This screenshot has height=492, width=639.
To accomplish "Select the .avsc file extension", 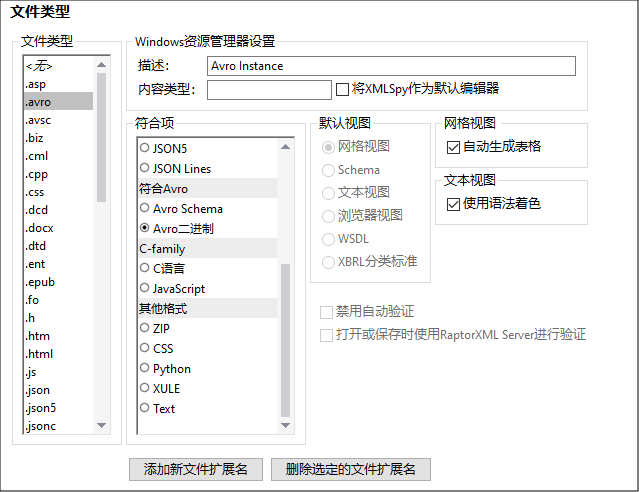I will tap(58, 120).
